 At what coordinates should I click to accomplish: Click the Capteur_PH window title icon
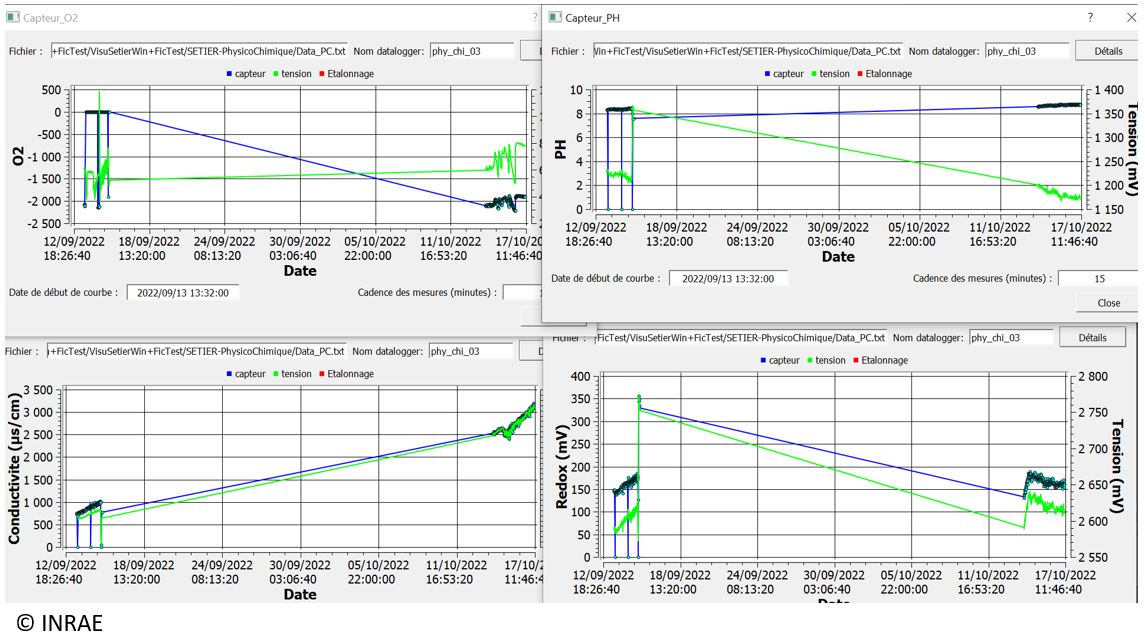[x=555, y=18]
